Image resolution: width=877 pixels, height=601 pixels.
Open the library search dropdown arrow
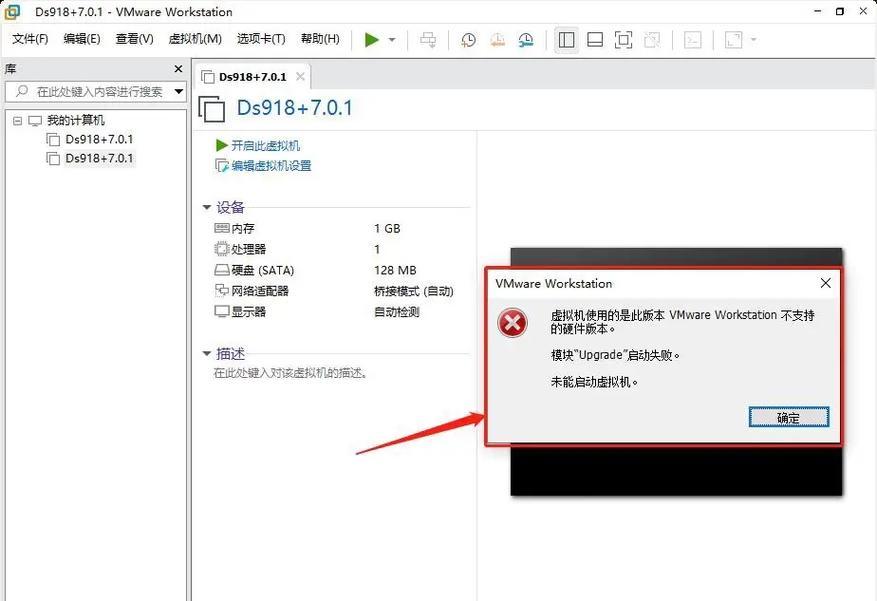179,92
